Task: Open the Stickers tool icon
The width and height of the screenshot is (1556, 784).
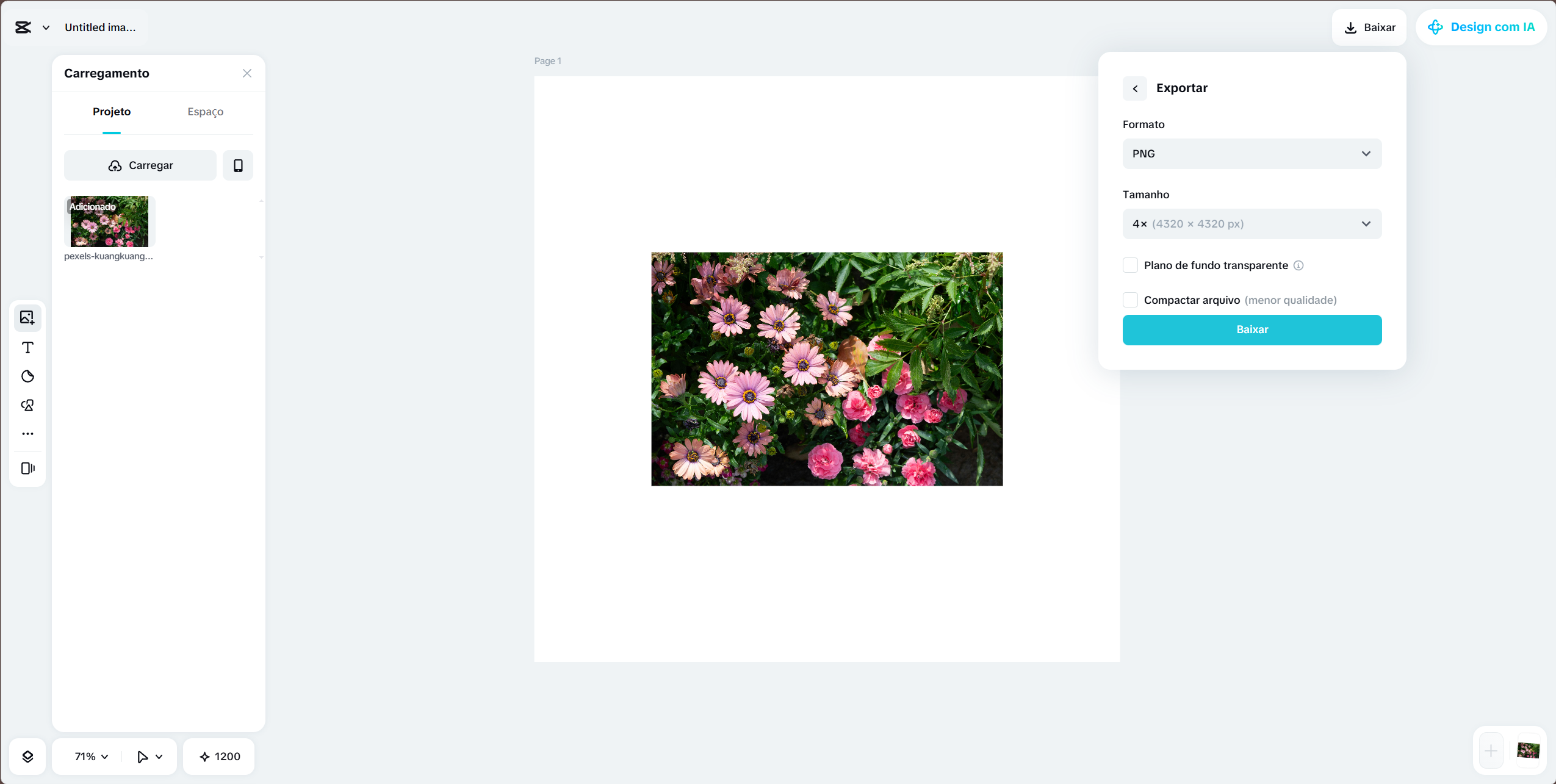Action: coord(27,376)
